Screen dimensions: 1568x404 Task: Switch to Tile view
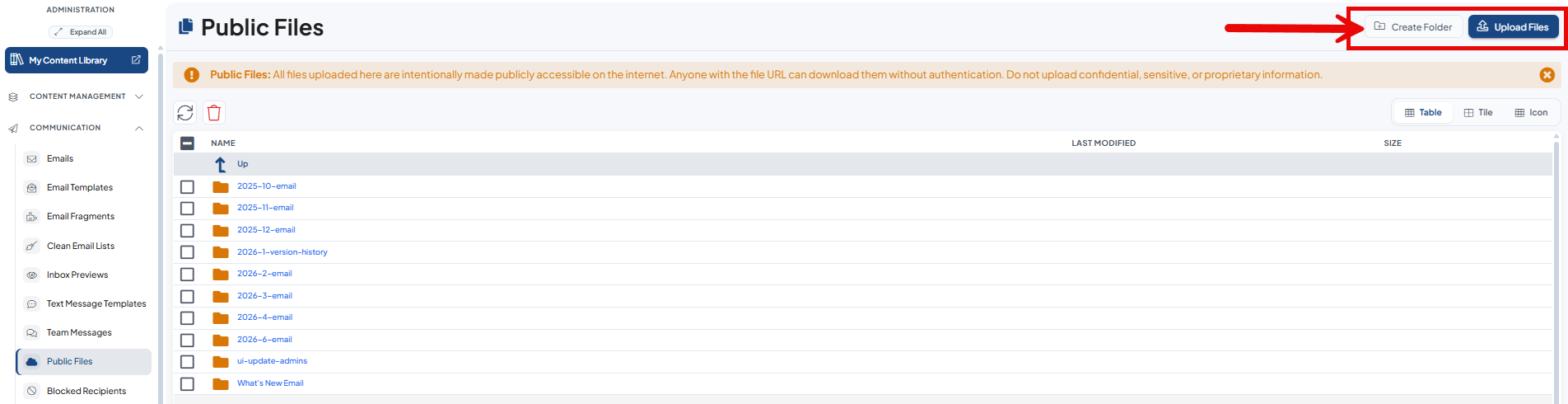point(1478,113)
